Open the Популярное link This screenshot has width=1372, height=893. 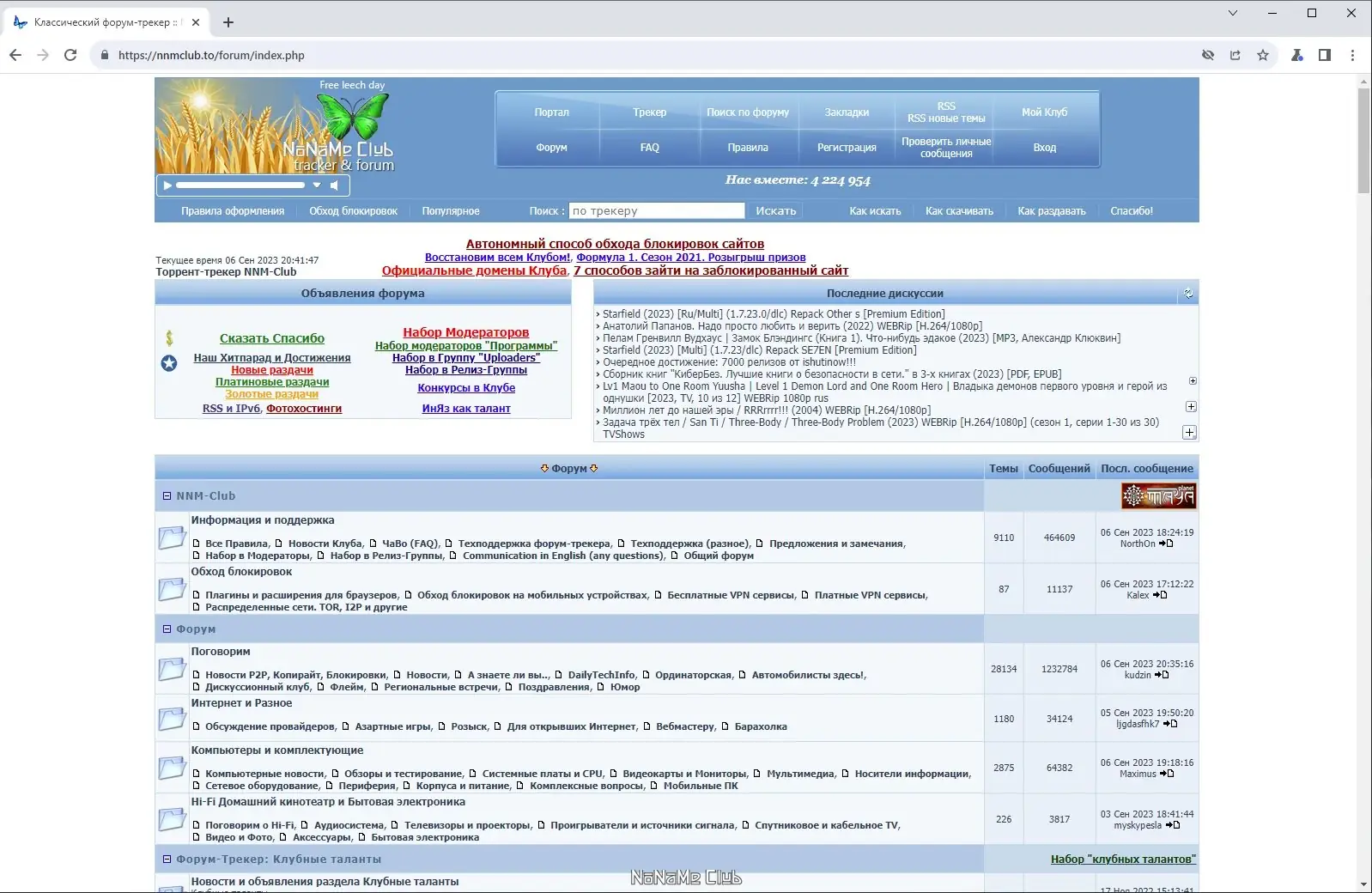tap(451, 211)
